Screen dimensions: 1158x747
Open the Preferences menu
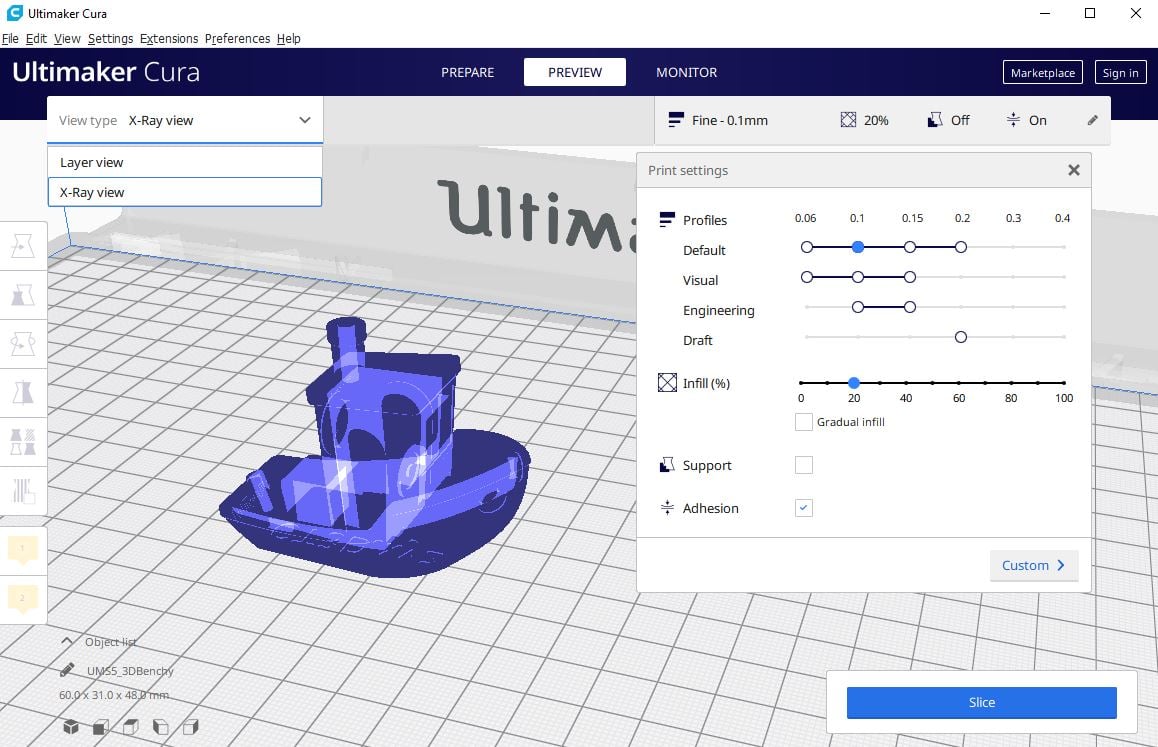[x=238, y=38]
